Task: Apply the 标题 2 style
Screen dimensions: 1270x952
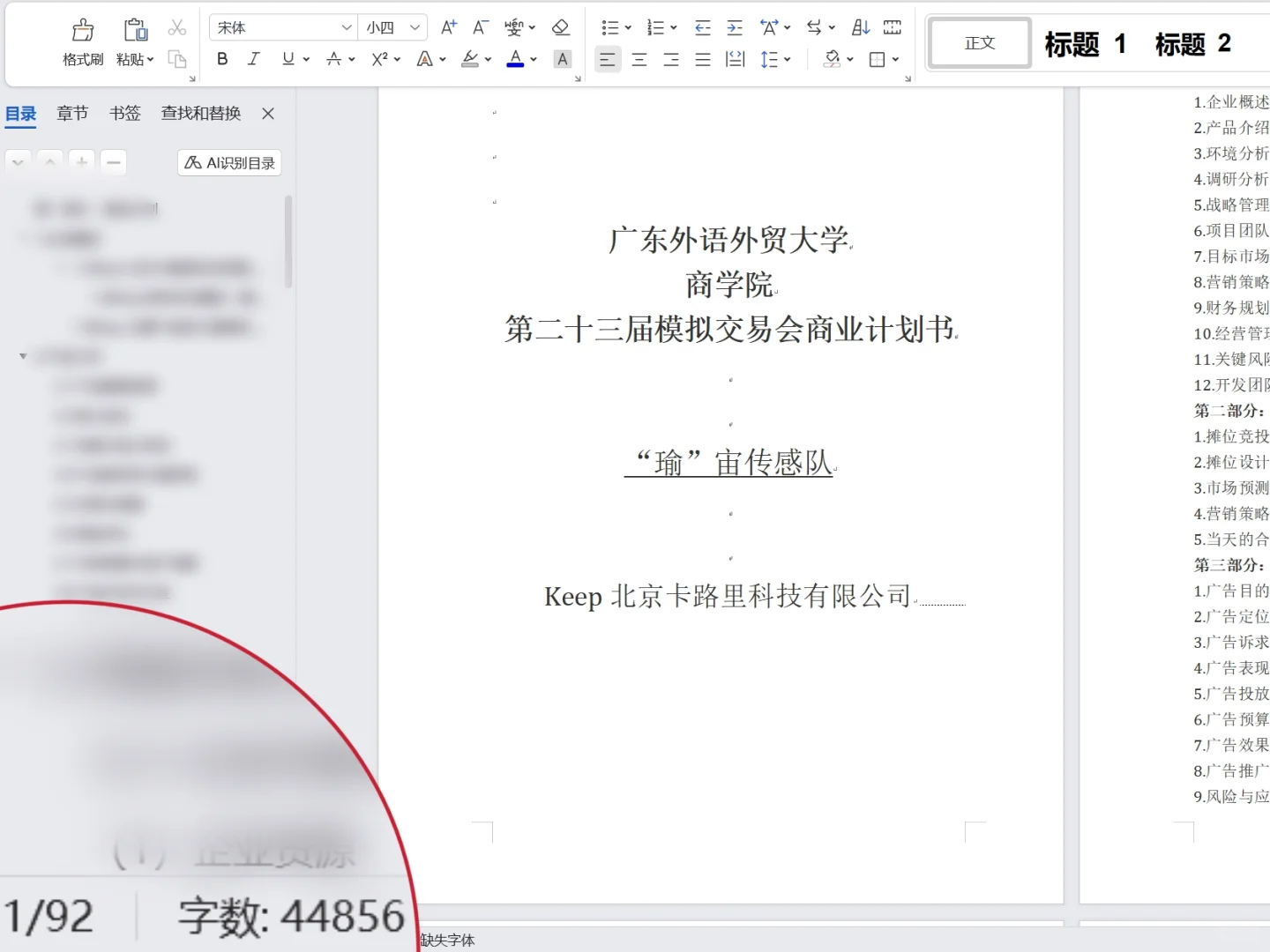Action: click(x=1192, y=43)
